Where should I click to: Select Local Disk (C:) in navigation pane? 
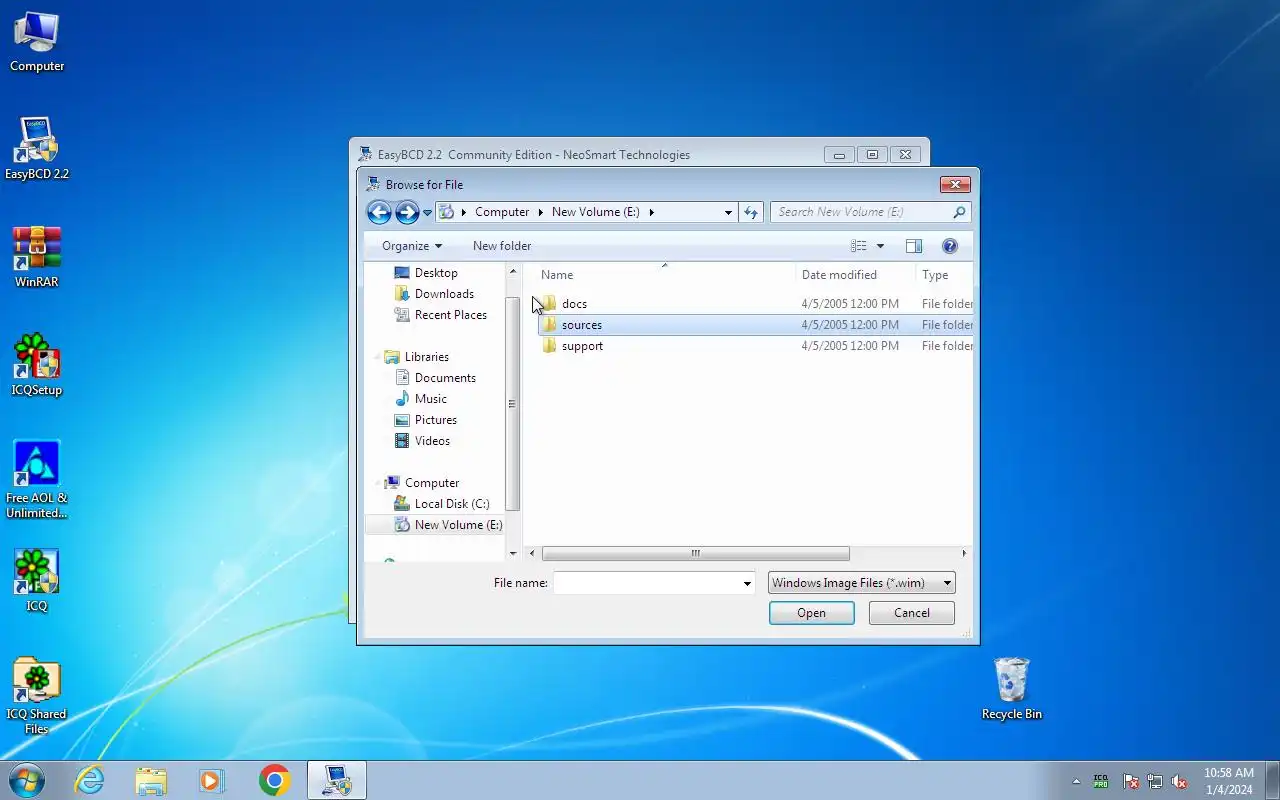point(452,504)
